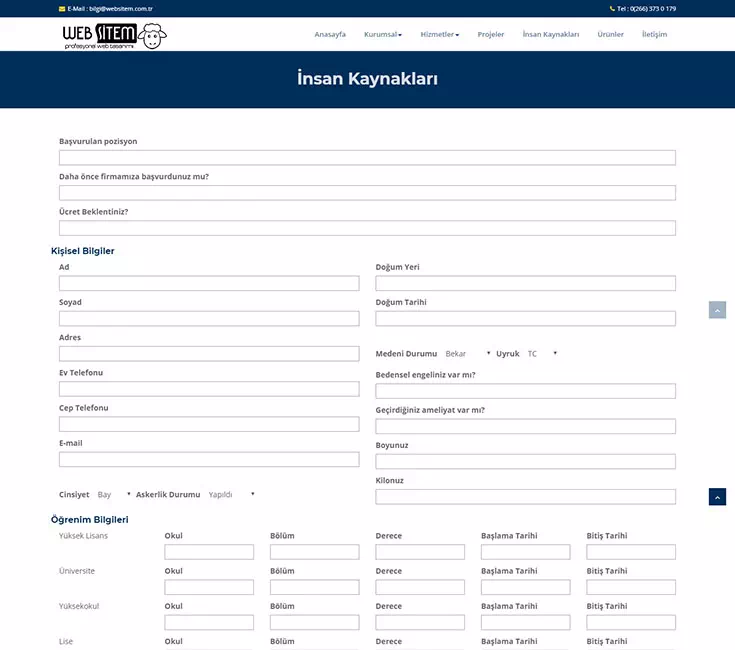Screen dimensions: 735x650
Task: Open the Askerlik Durumu dropdown showing Yapıldı
Action: [x=232, y=494]
